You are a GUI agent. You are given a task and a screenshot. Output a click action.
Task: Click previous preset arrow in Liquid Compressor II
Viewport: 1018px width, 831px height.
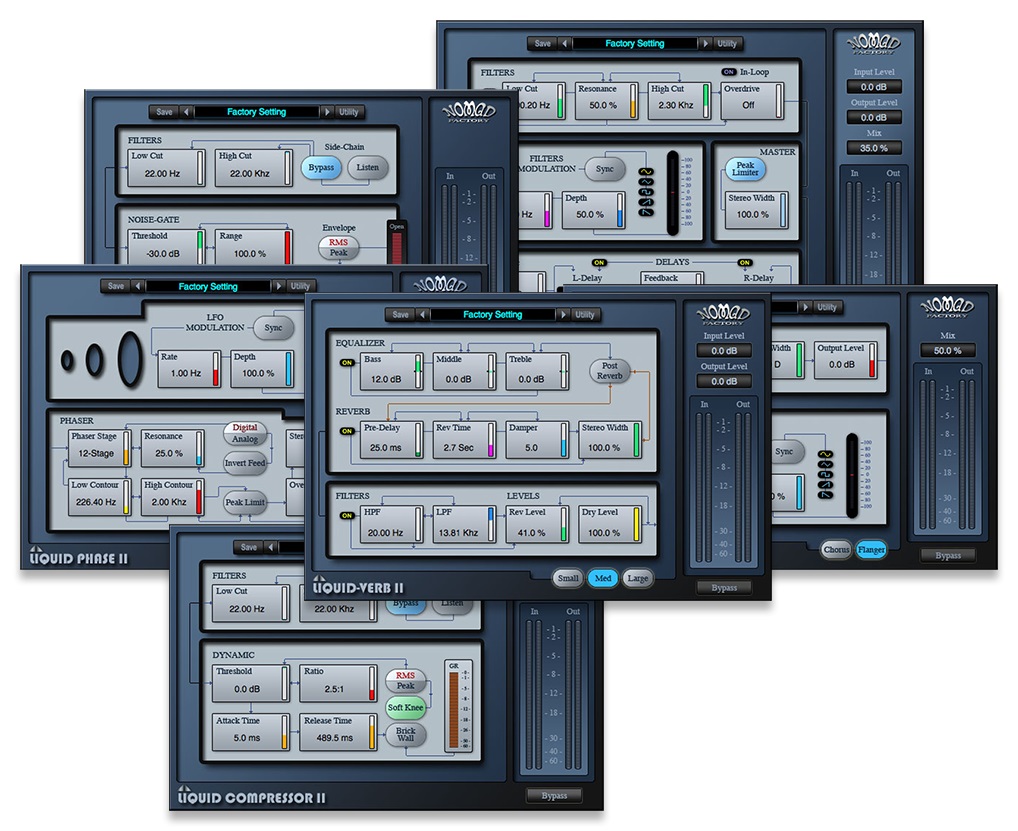[x=271, y=547]
